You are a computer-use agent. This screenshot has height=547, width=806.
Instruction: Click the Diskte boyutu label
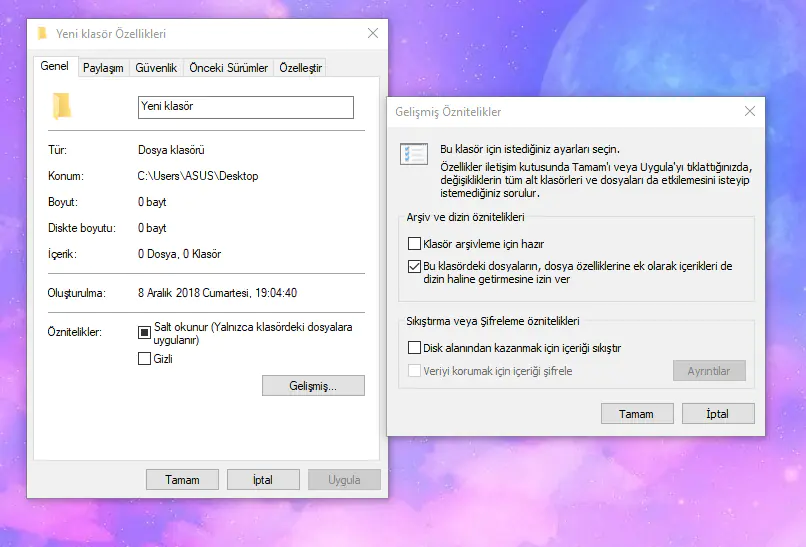[82, 228]
